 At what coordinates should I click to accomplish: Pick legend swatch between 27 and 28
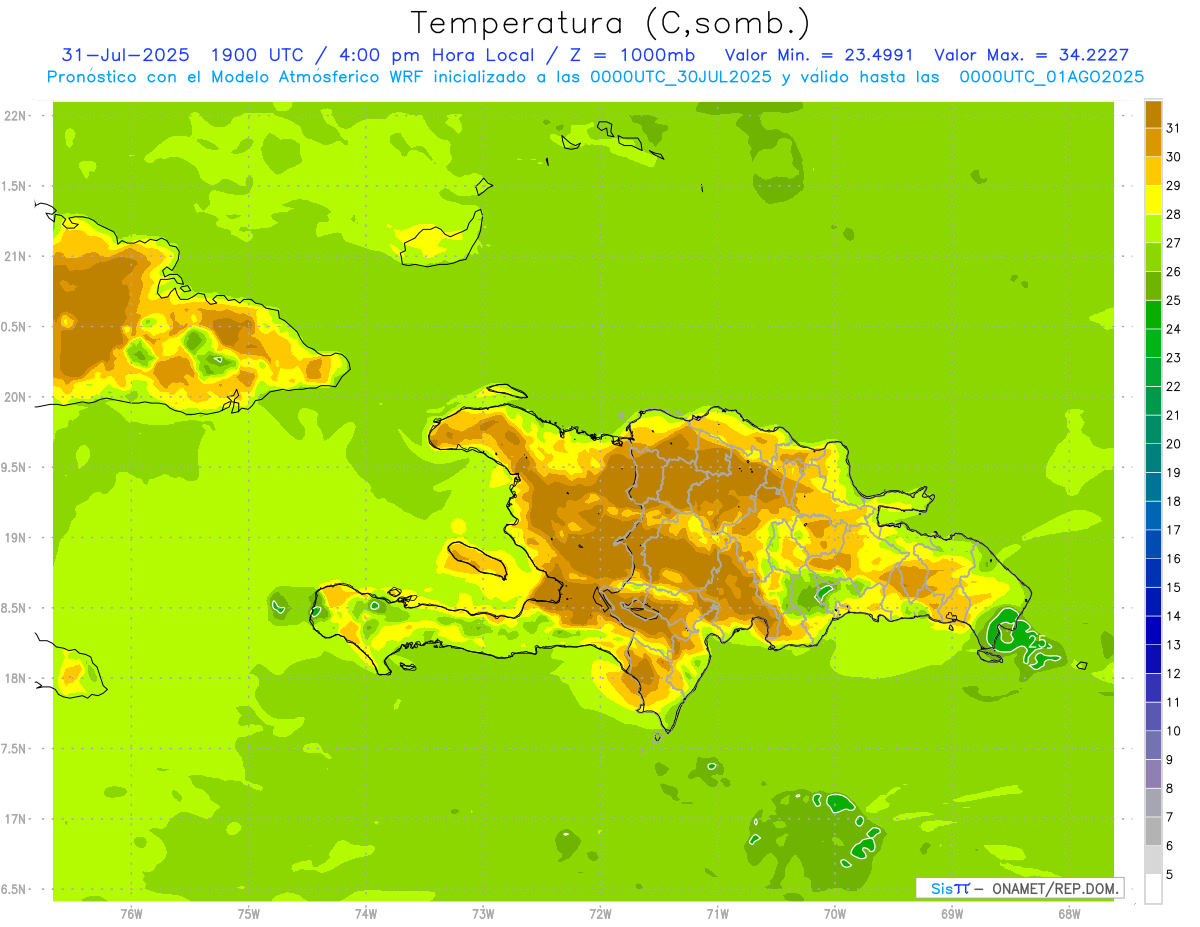tap(1153, 228)
